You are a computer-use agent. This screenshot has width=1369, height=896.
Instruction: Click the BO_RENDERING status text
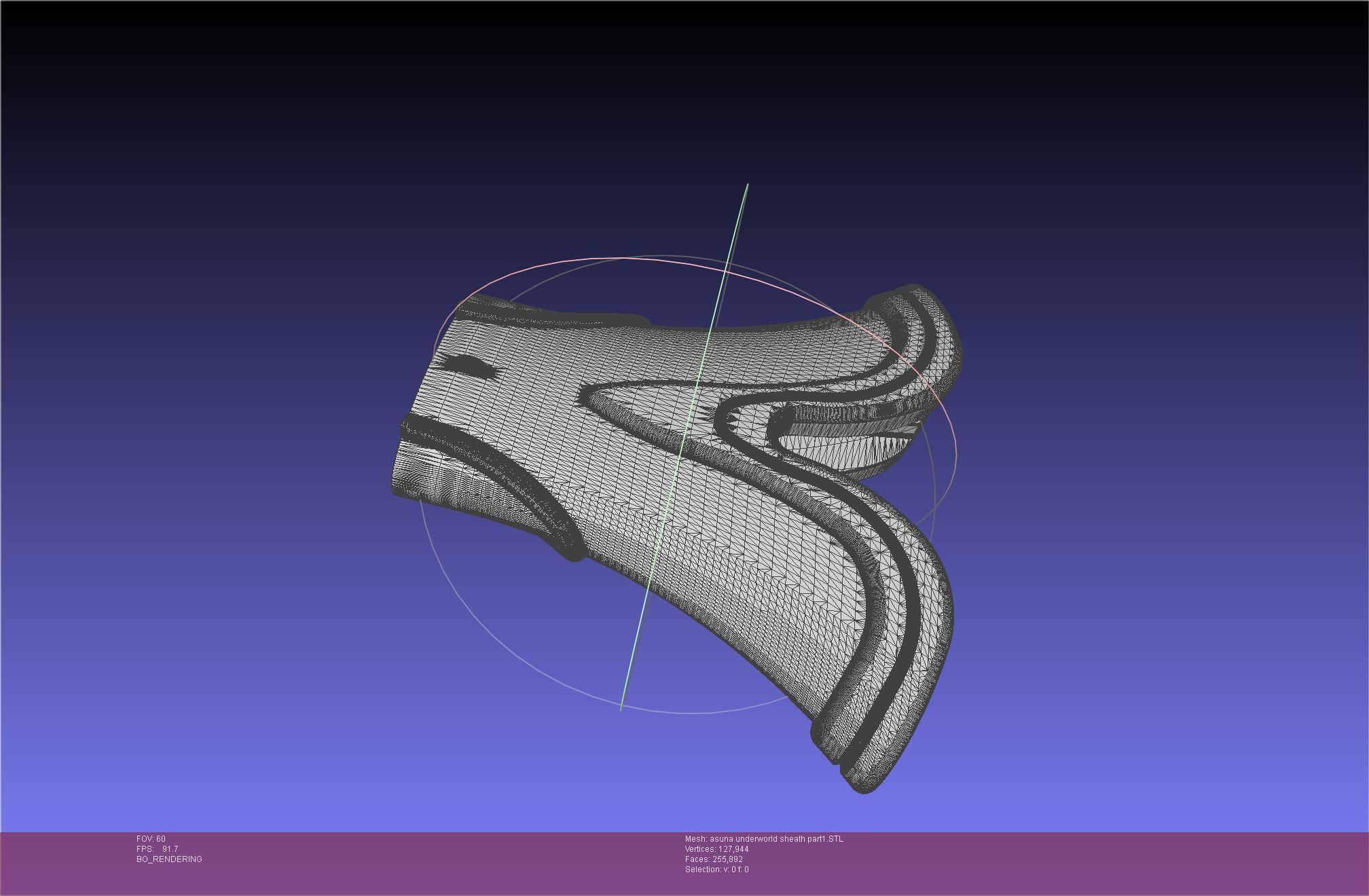pyautogui.click(x=169, y=859)
